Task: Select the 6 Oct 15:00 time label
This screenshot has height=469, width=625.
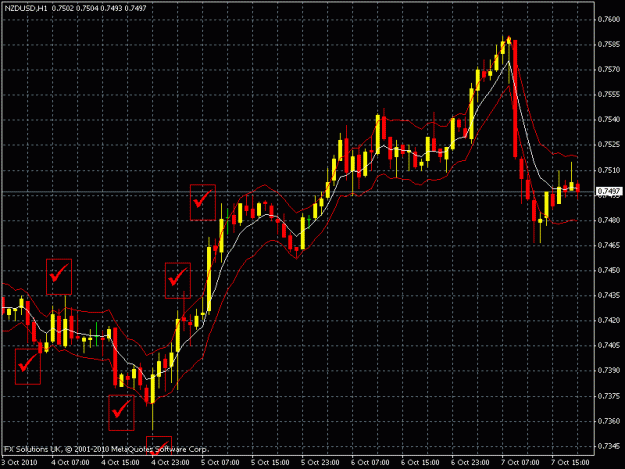Action: (421, 463)
